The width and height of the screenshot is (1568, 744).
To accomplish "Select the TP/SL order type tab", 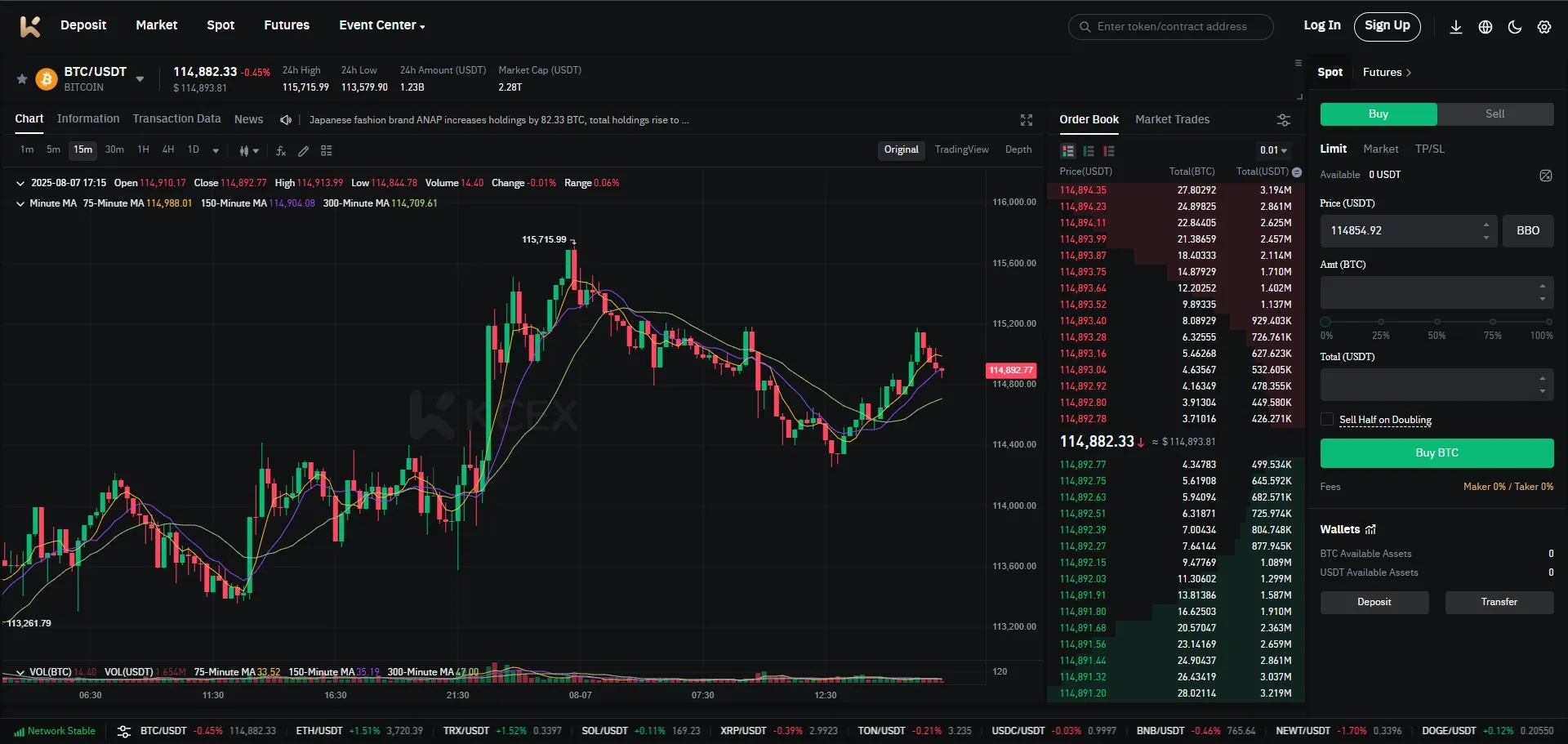I will (1430, 149).
